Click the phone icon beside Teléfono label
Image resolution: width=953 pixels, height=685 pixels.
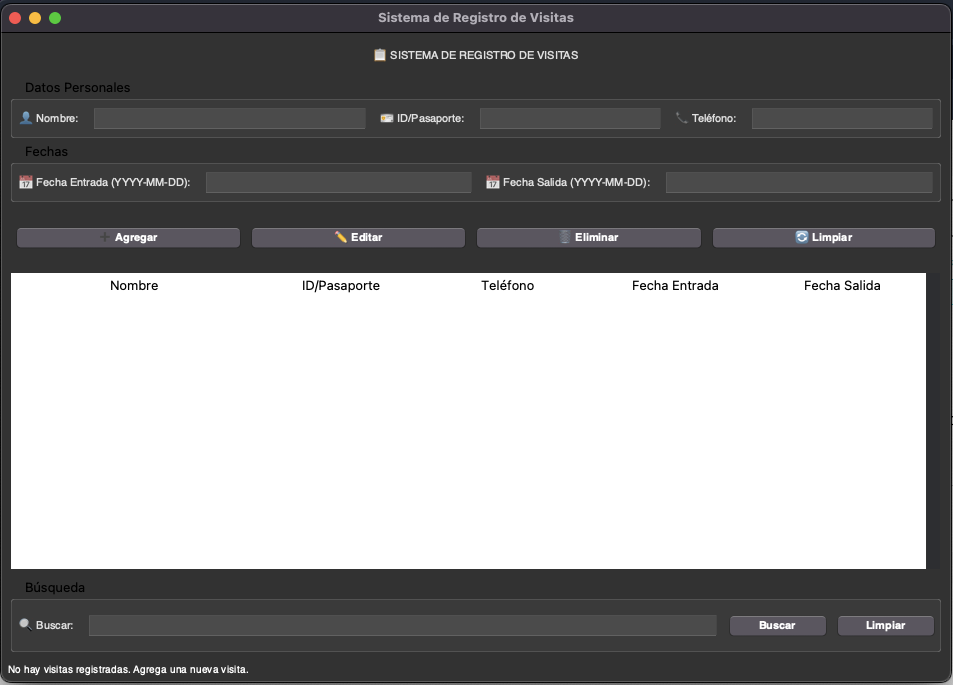click(x=681, y=118)
